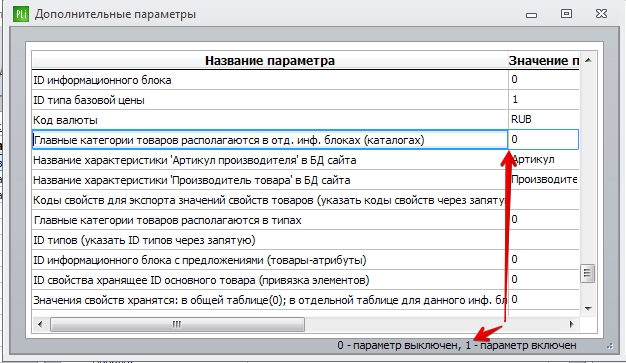The image size is (626, 363).
Task: Click the PLi application icon in title bar
Action: [x=21, y=14]
